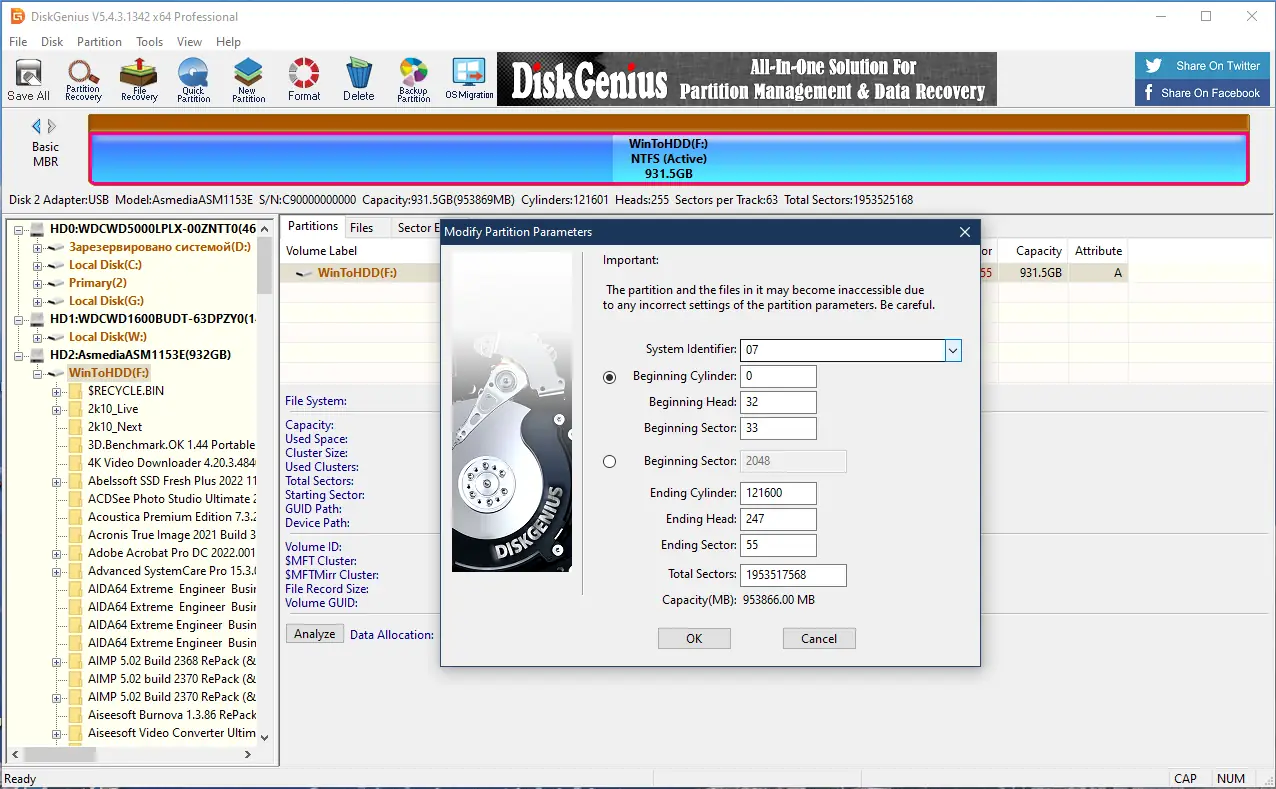The width and height of the screenshot is (1276, 789).
Task: Open the View menu
Action: 189,42
